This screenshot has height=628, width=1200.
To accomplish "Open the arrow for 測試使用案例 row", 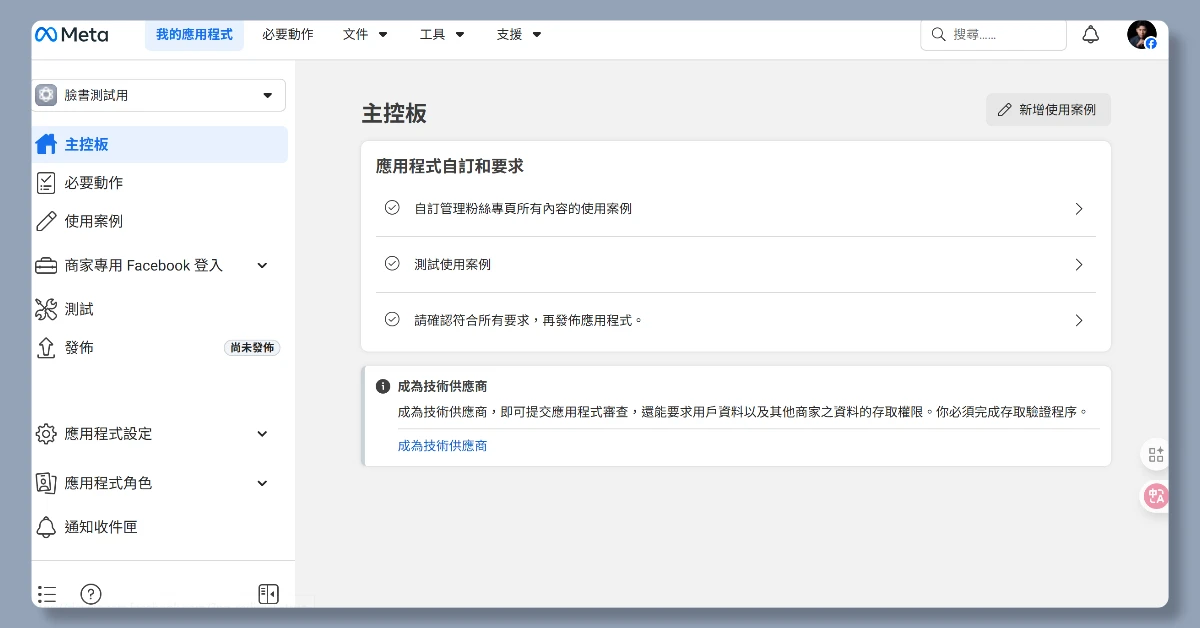I will 1079,265.
